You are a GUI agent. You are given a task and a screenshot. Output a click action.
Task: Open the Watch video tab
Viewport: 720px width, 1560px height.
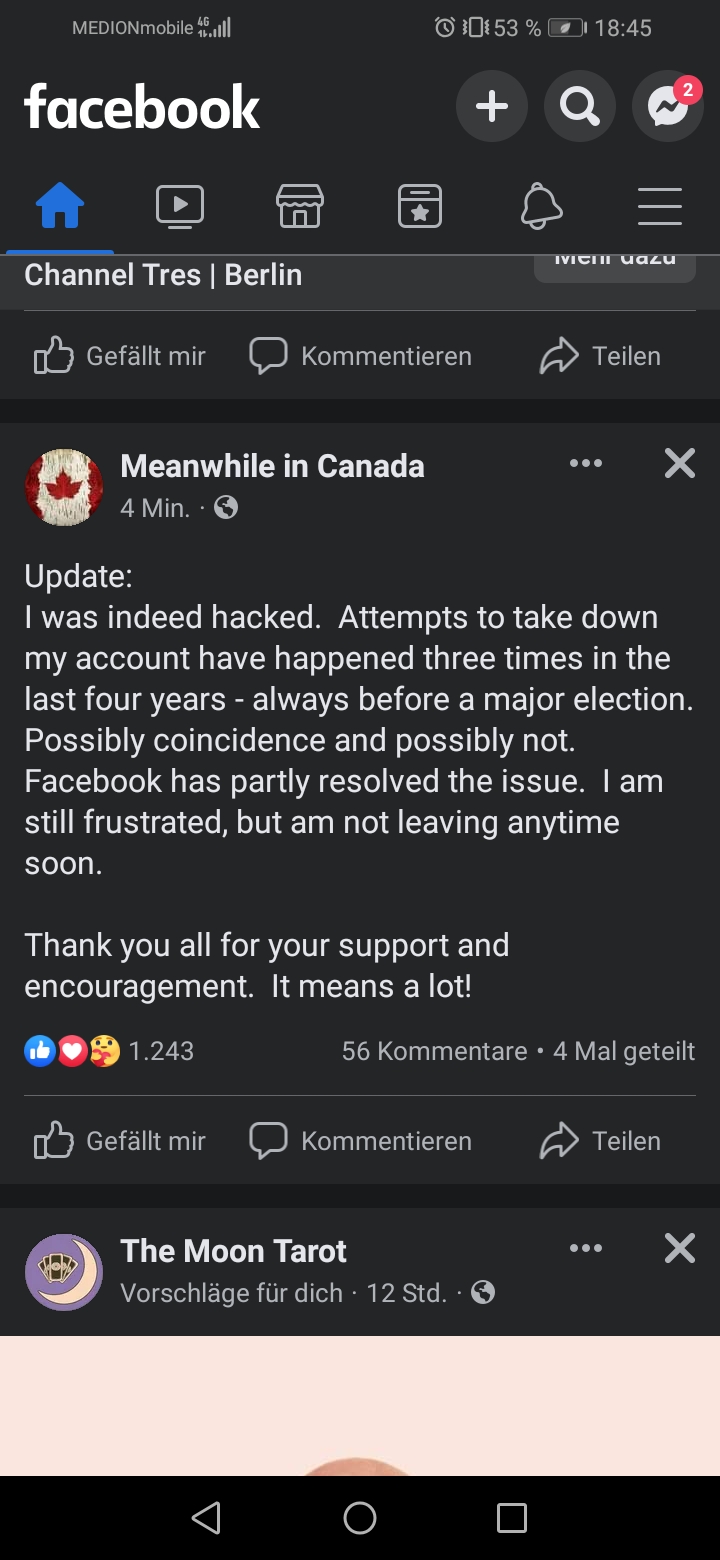(x=180, y=207)
